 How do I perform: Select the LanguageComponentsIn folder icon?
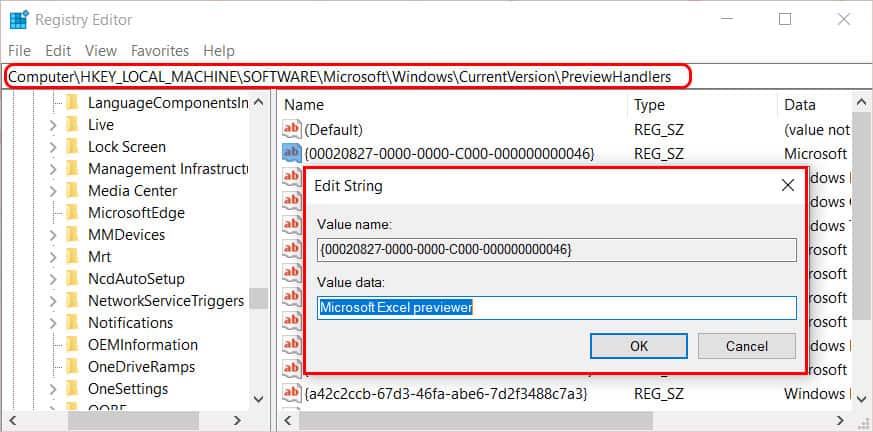[72, 102]
